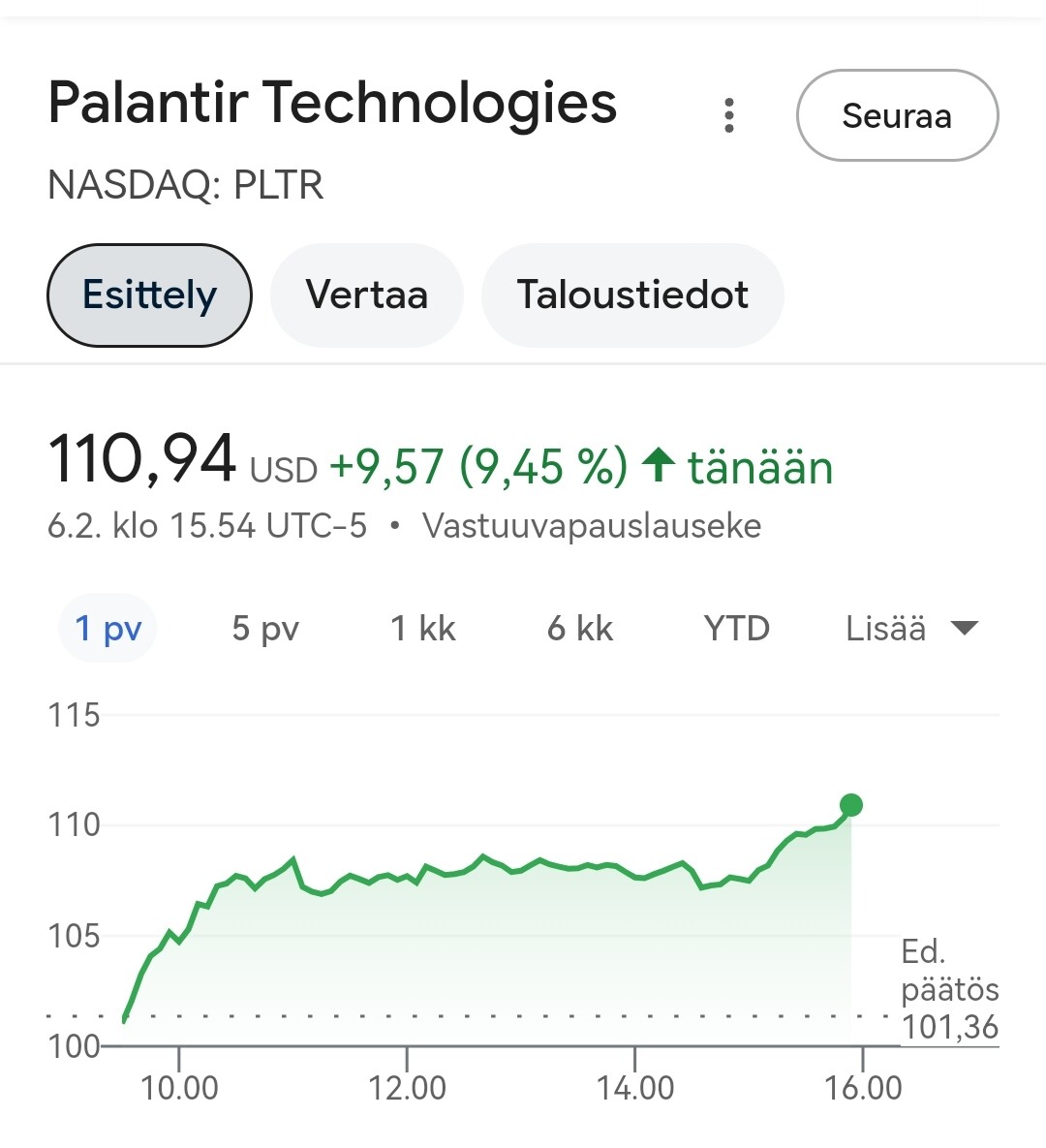This screenshot has width=1046, height=1148.
Task: Open the Taloustiedot tab
Action: [632, 295]
